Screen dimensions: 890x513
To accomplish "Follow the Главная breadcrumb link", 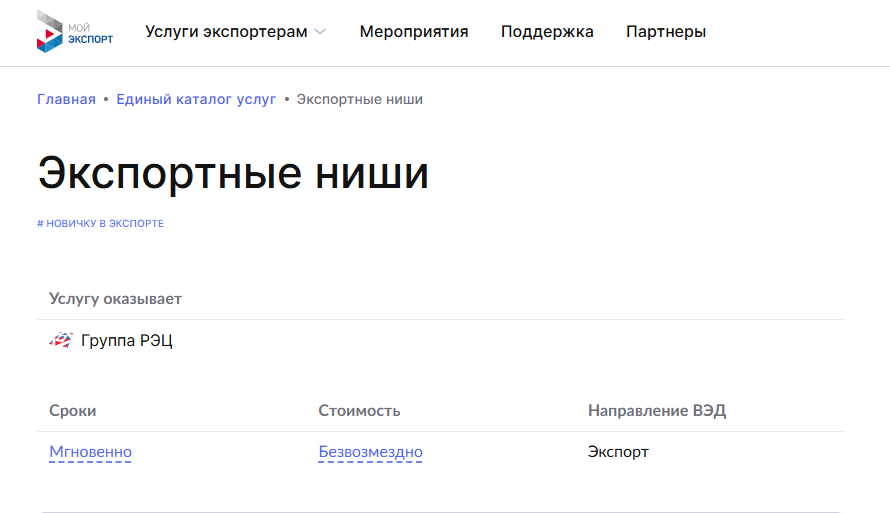I will (x=66, y=99).
